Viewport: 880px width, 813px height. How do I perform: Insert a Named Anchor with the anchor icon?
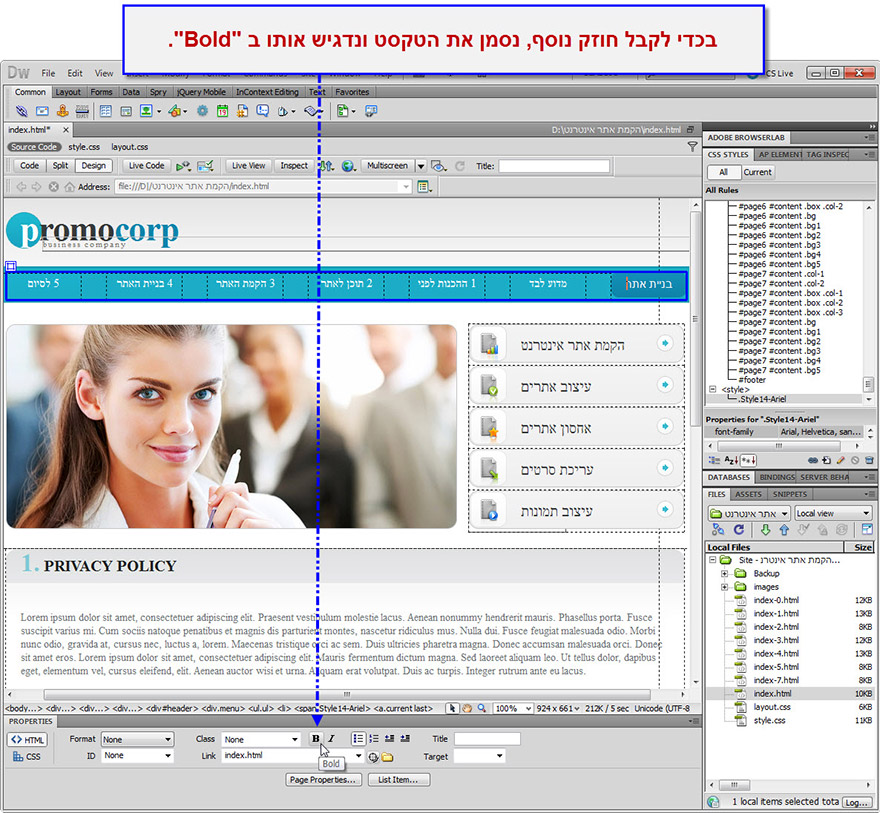[x=62, y=111]
